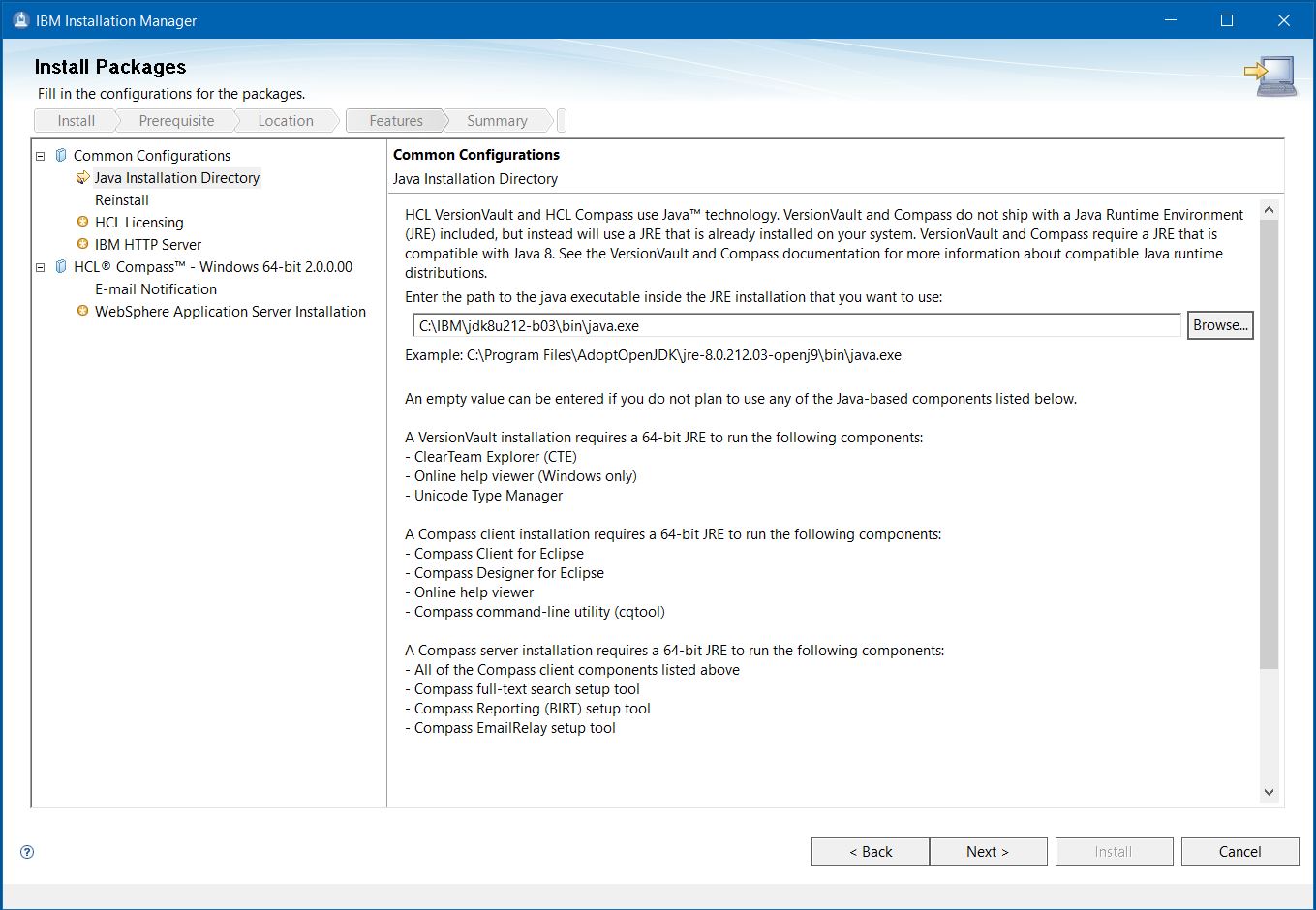This screenshot has width=1316, height=910.
Task: Click the HCL Compass package book icon
Action: pos(61,266)
